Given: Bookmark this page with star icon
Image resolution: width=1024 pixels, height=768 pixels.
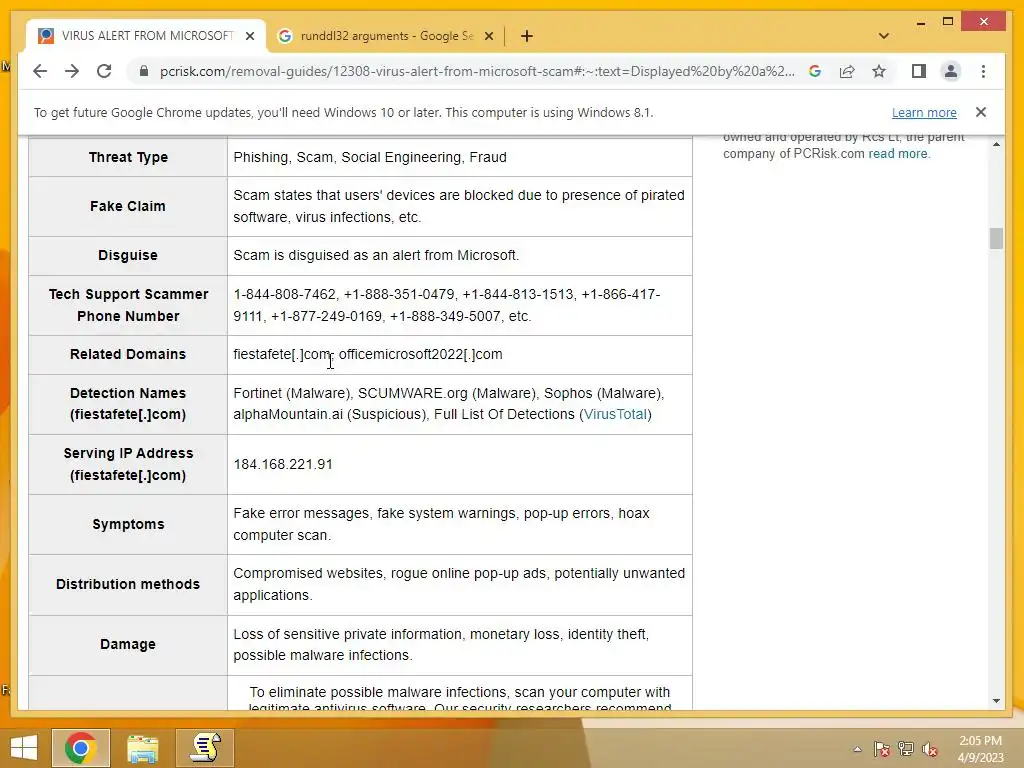Looking at the screenshot, I should click(879, 71).
